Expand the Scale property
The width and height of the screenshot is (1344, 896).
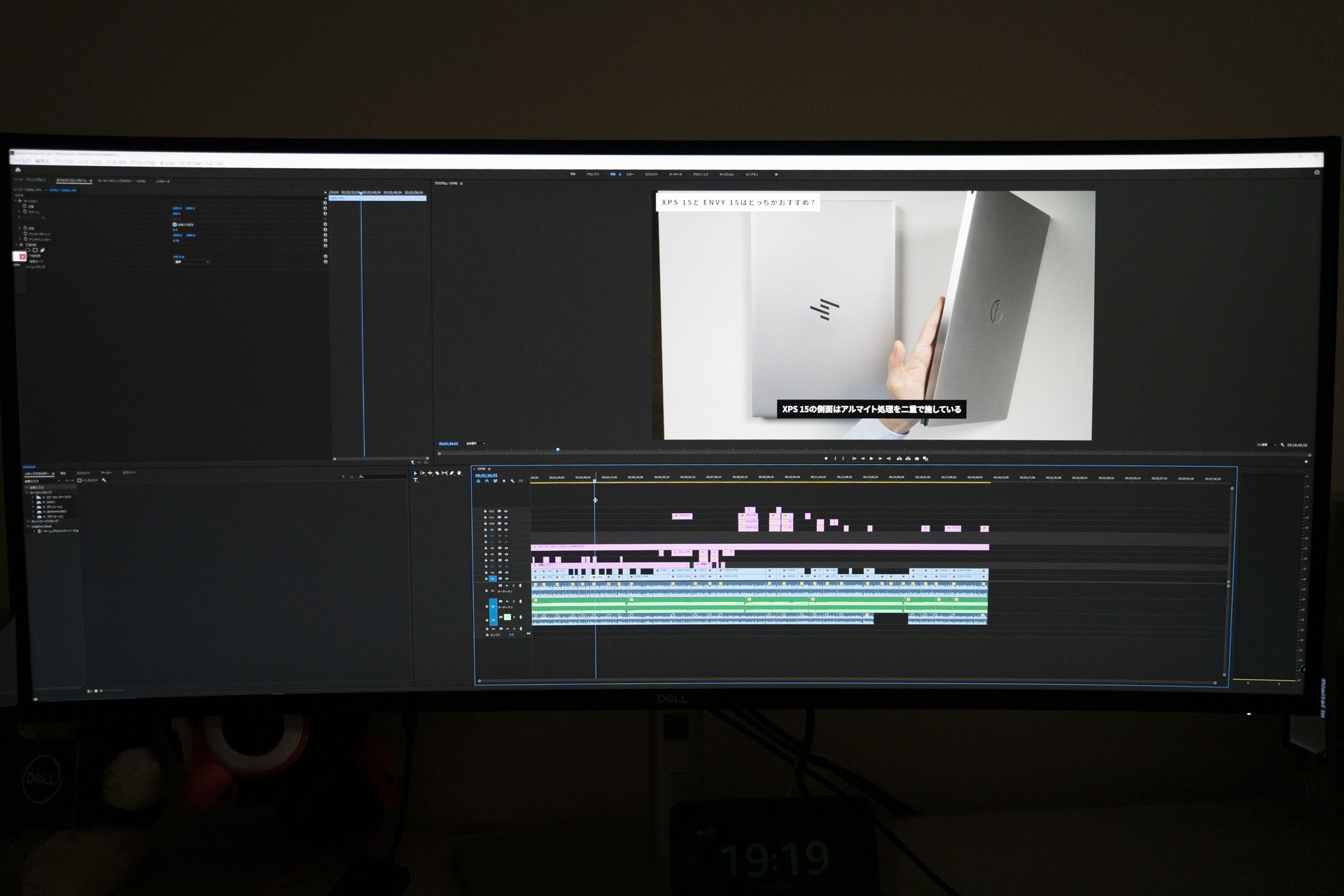[x=19, y=211]
